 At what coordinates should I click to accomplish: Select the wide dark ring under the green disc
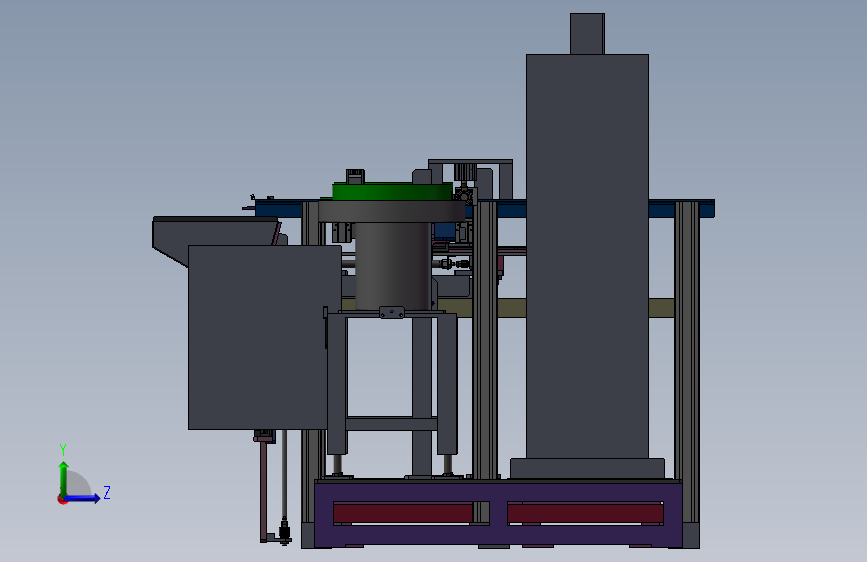tap(392, 211)
